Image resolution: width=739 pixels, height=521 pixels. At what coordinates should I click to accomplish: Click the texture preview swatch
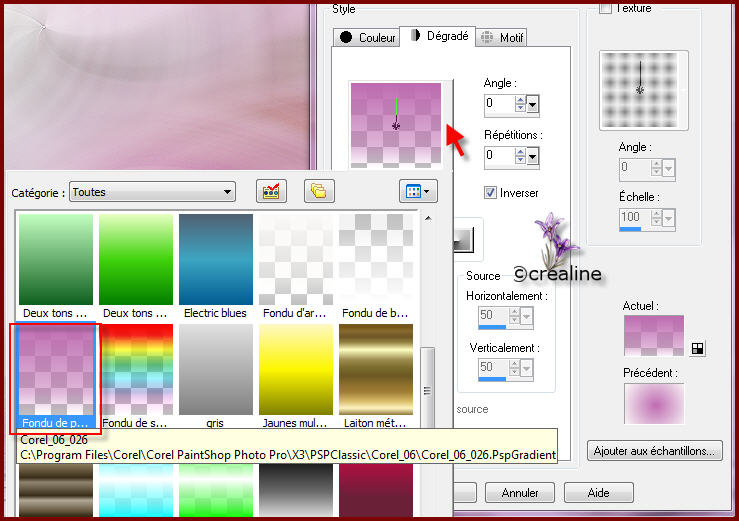640,90
